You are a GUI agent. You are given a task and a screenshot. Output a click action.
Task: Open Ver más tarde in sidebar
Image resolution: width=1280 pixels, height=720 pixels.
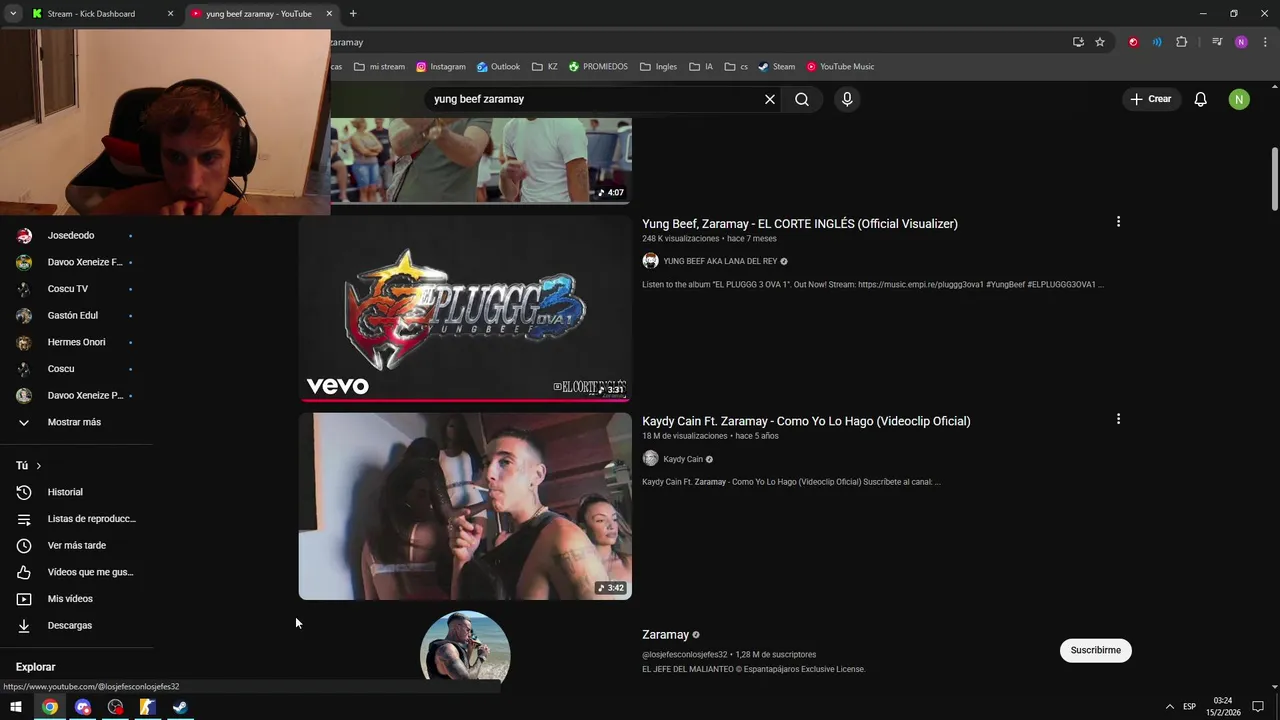pos(76,545)
